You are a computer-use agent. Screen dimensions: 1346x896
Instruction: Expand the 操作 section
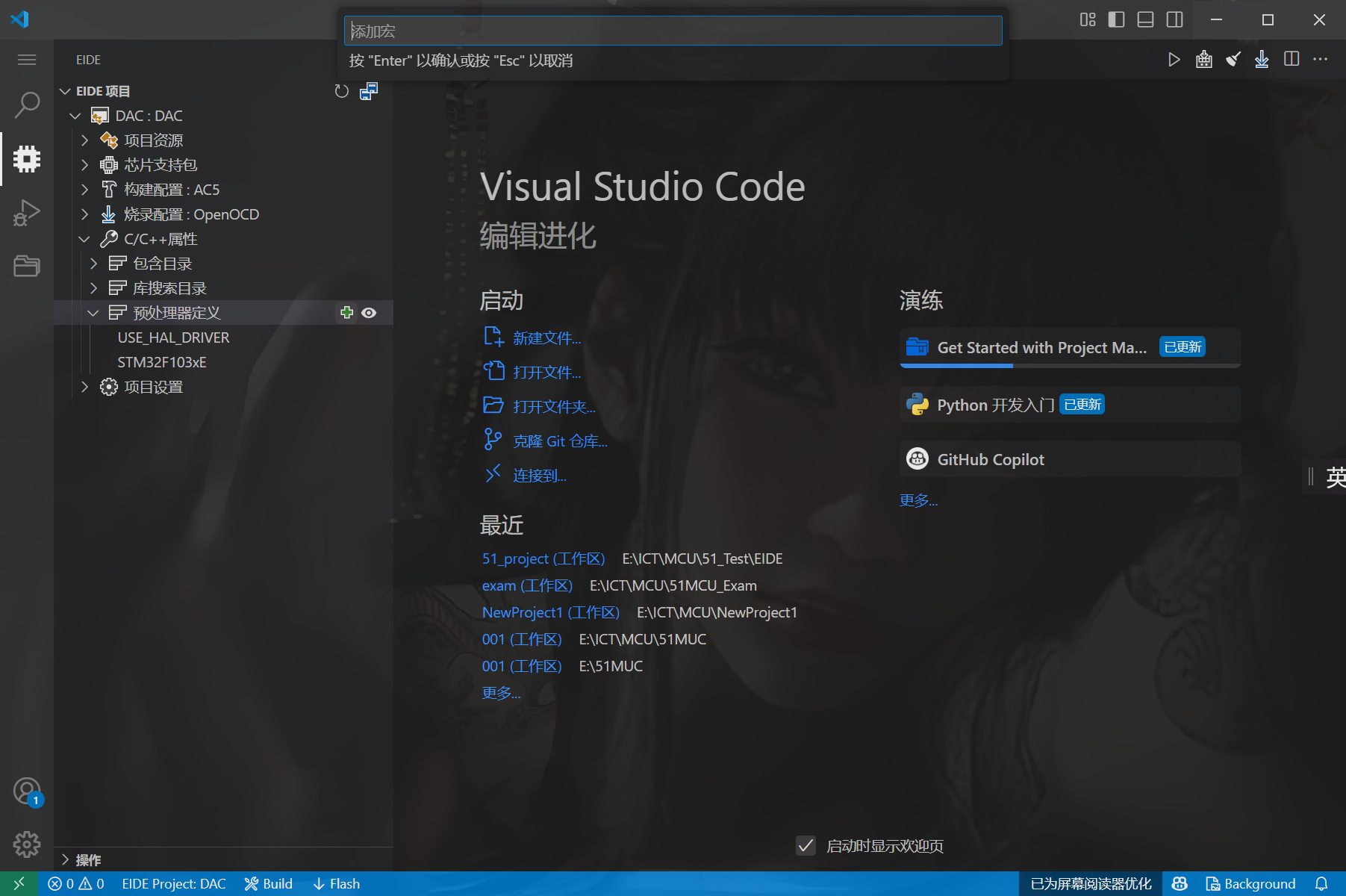click(x=65, y=859)
